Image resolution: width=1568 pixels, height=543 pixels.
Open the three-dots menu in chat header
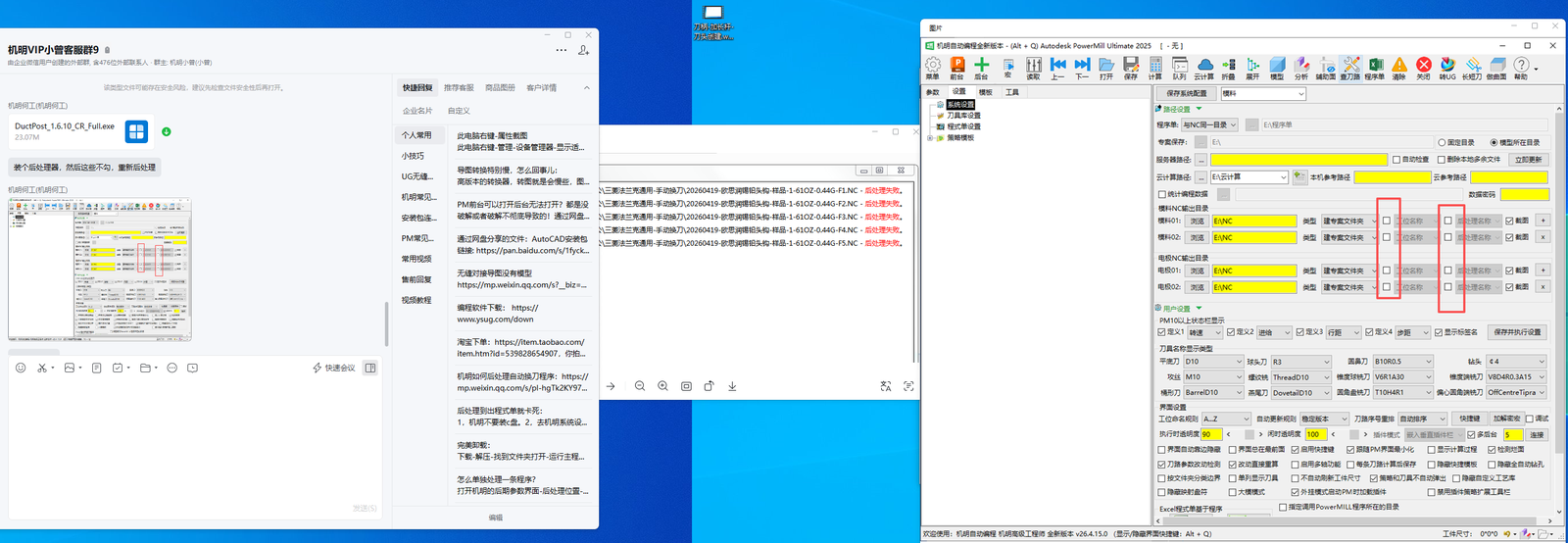tap(561, 50)
